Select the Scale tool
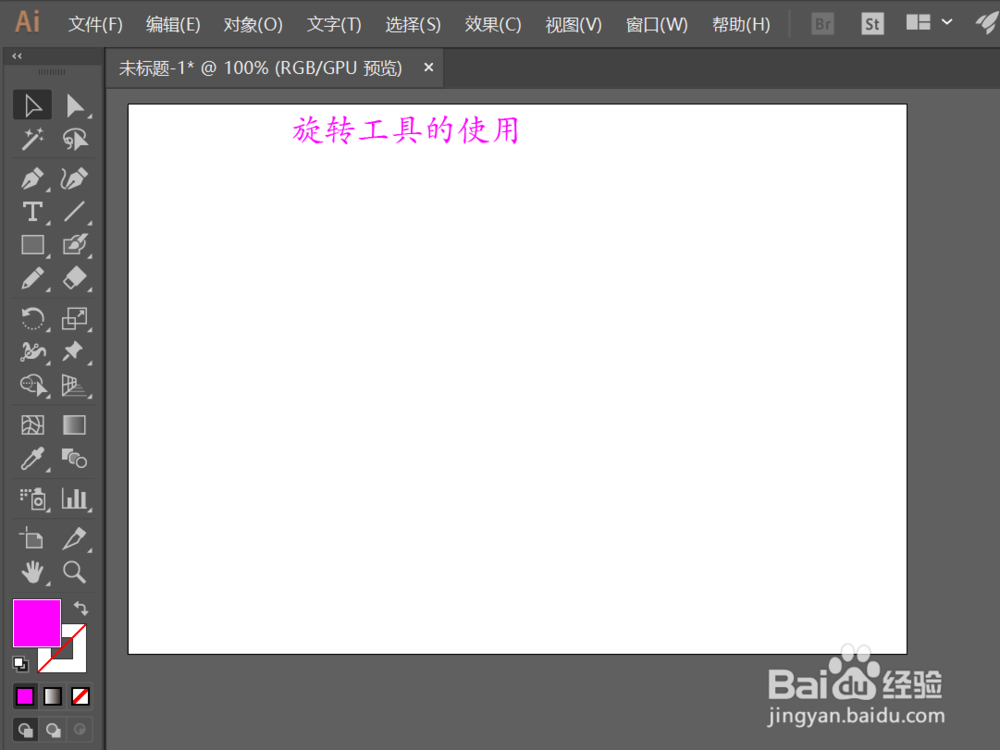This screenshot has height=750, width=1000. [x=75, y=318]
